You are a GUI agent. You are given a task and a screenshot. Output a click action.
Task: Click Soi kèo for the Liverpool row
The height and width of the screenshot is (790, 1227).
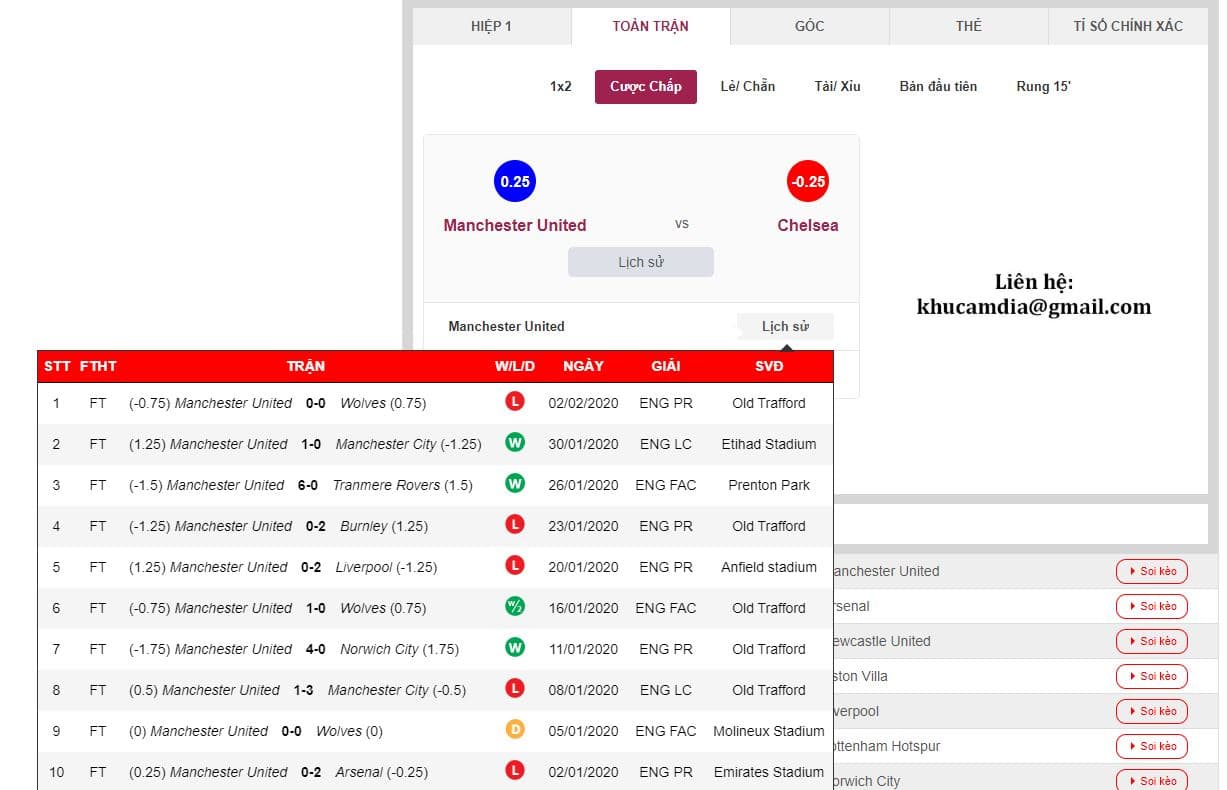point(1152,711)
